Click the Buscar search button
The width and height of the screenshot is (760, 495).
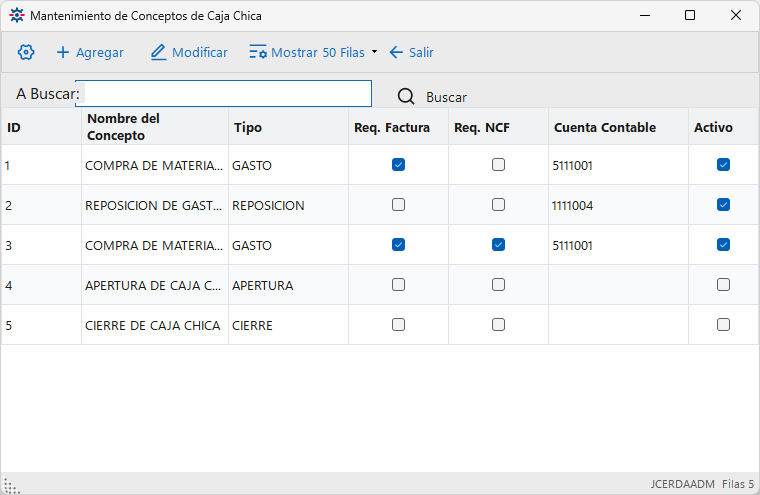point(432,97)
